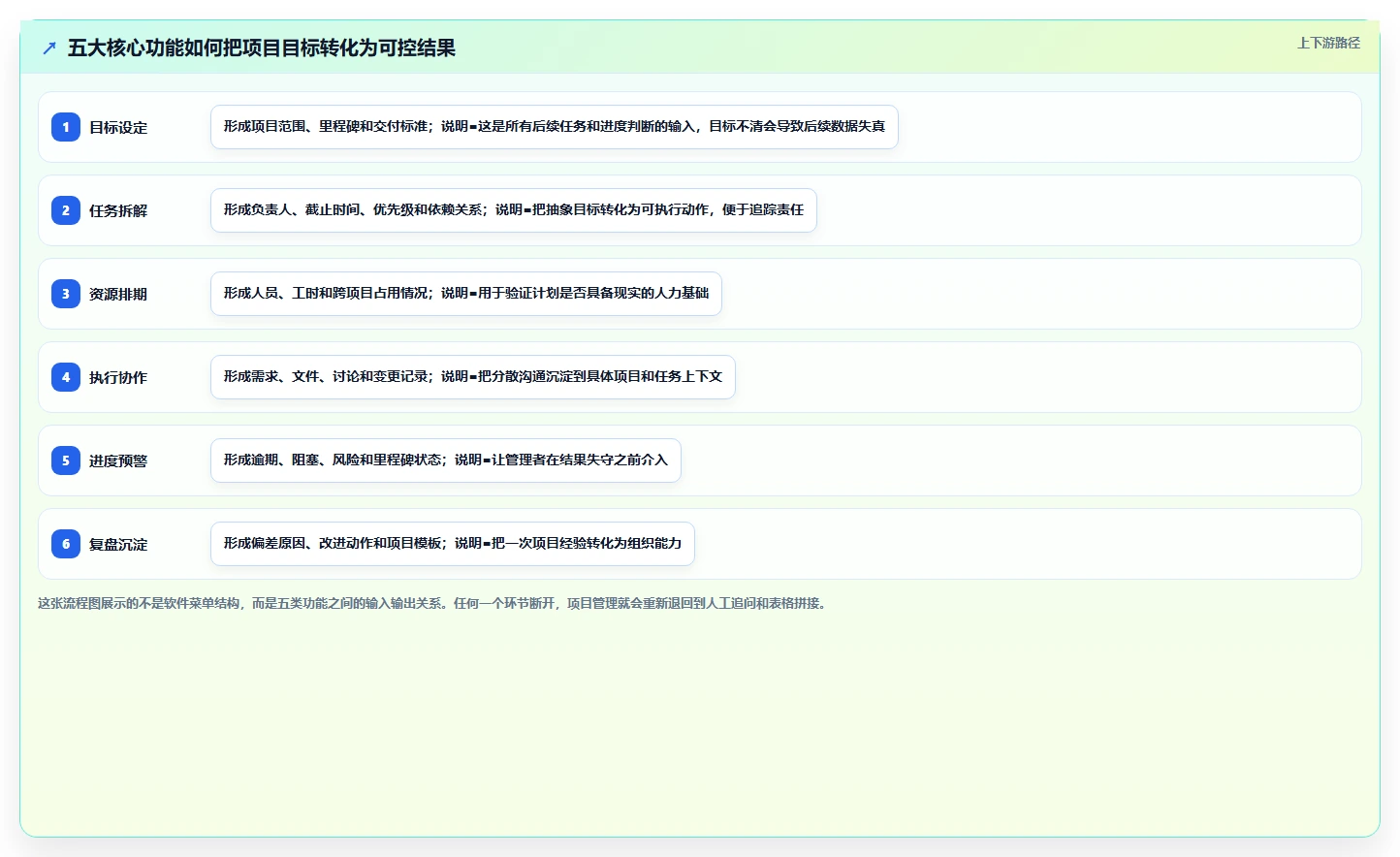The height and width of the screenshot is (857, 1400).
Task: Click the description box starting 形成项目范围、里程碑
Action: tap(555, 127)
